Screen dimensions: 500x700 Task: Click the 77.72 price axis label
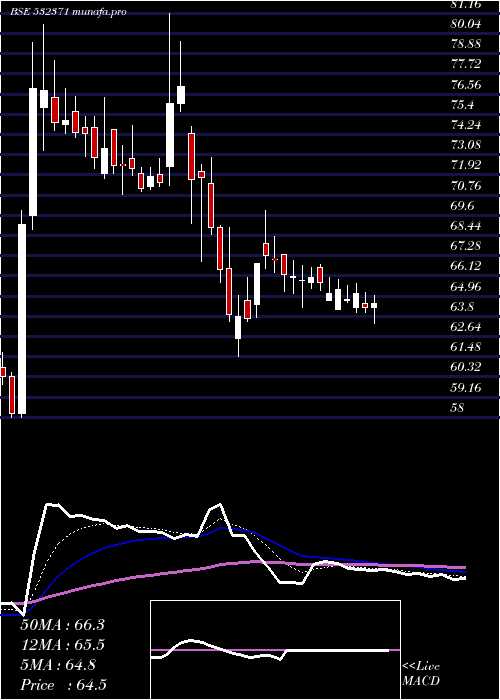(466, 64)
